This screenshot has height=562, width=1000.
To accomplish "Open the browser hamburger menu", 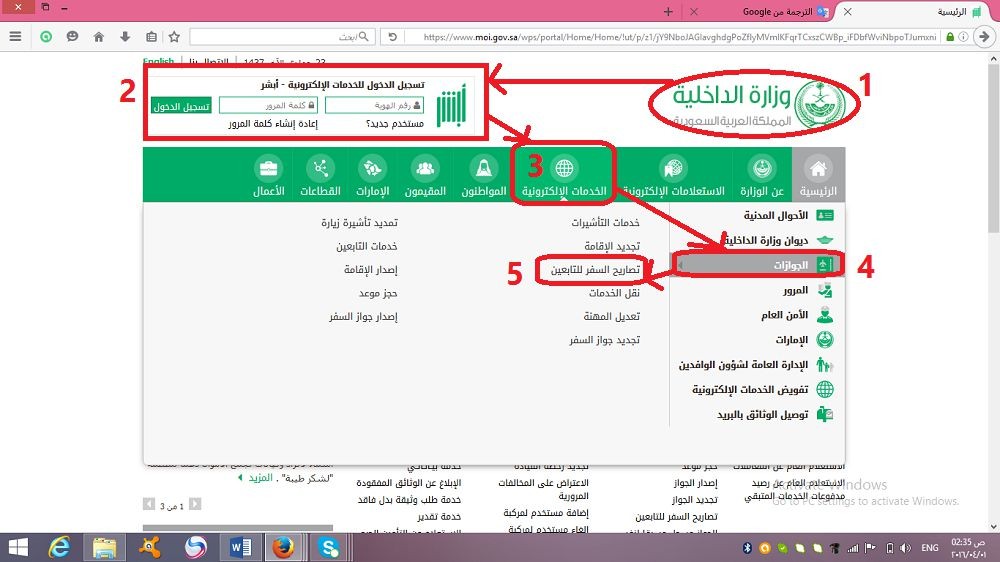I will (15, 36).
